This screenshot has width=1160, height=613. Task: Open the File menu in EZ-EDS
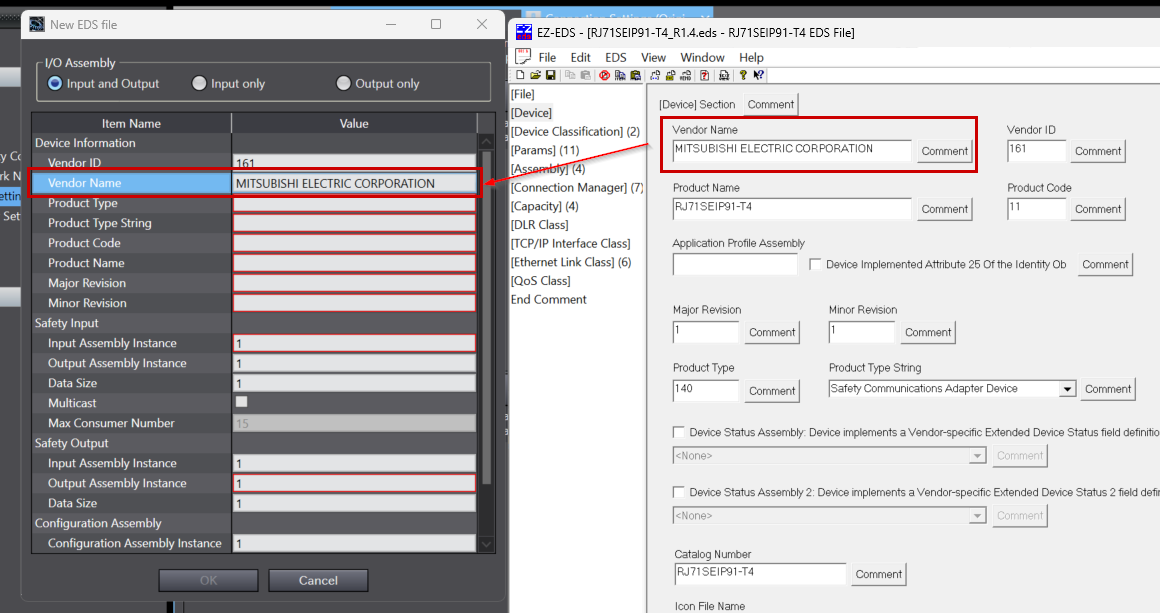pos(547,57)
